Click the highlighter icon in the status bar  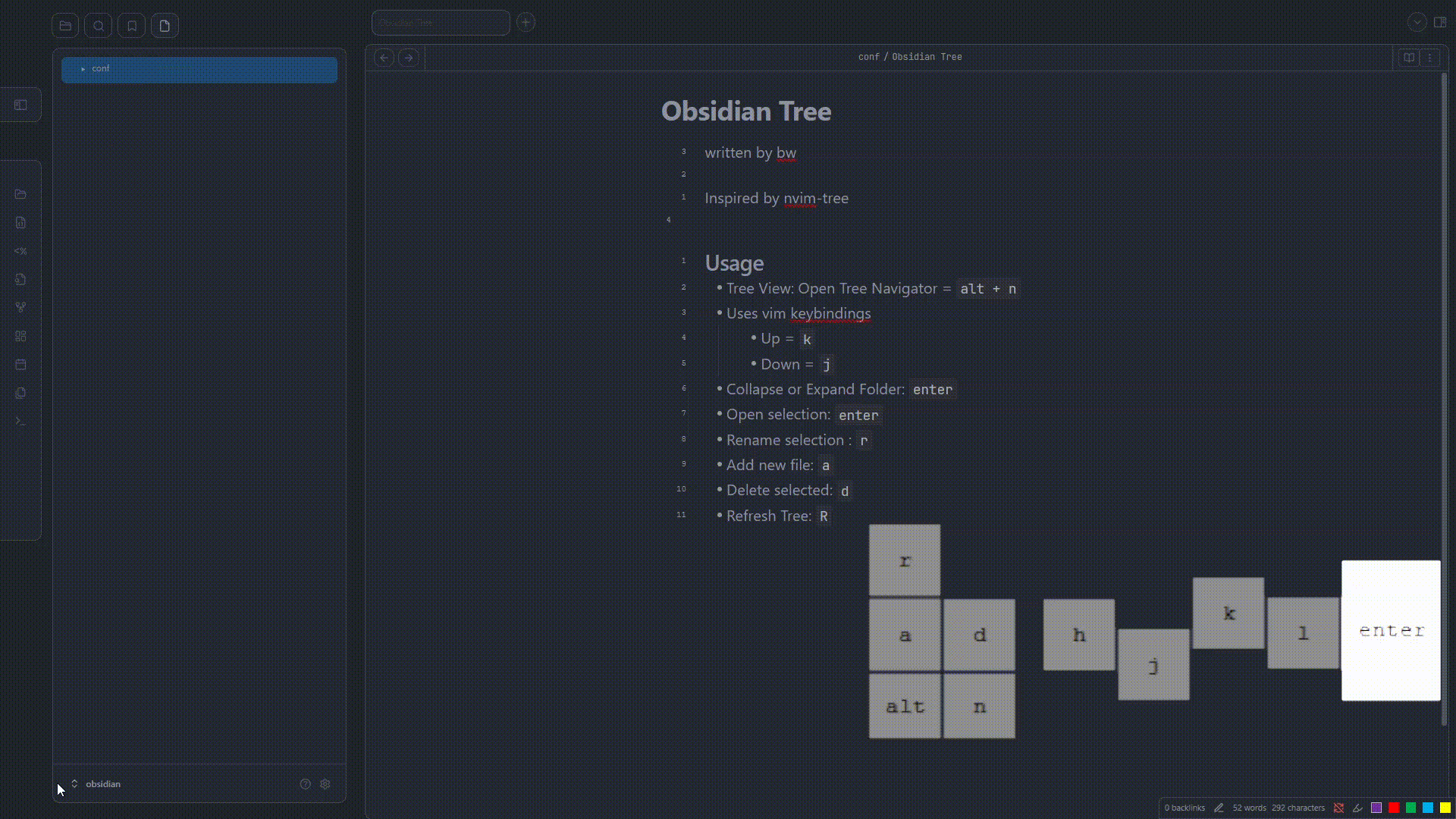pyautogui.click(x=1357, y=808)
